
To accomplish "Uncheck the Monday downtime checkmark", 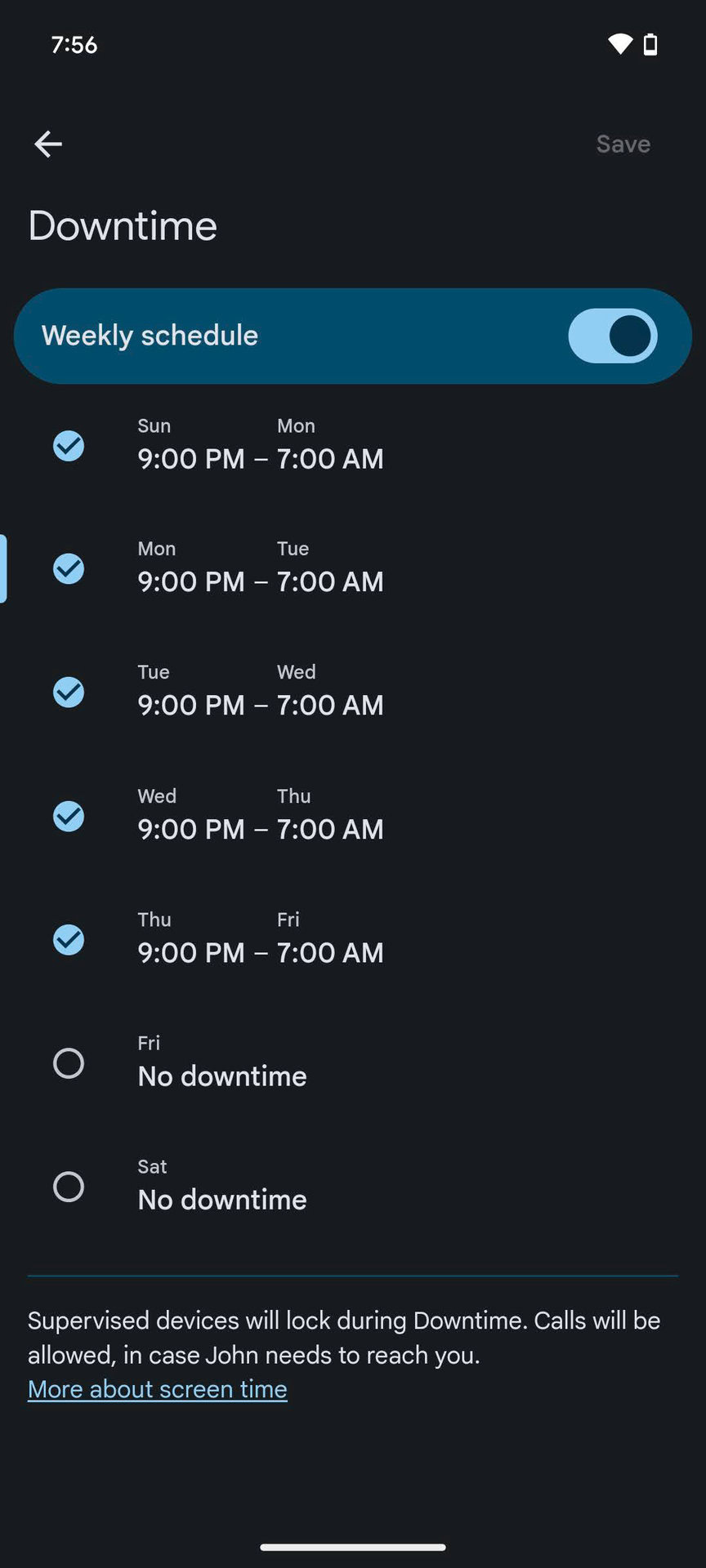I will (x=69, y=569).
